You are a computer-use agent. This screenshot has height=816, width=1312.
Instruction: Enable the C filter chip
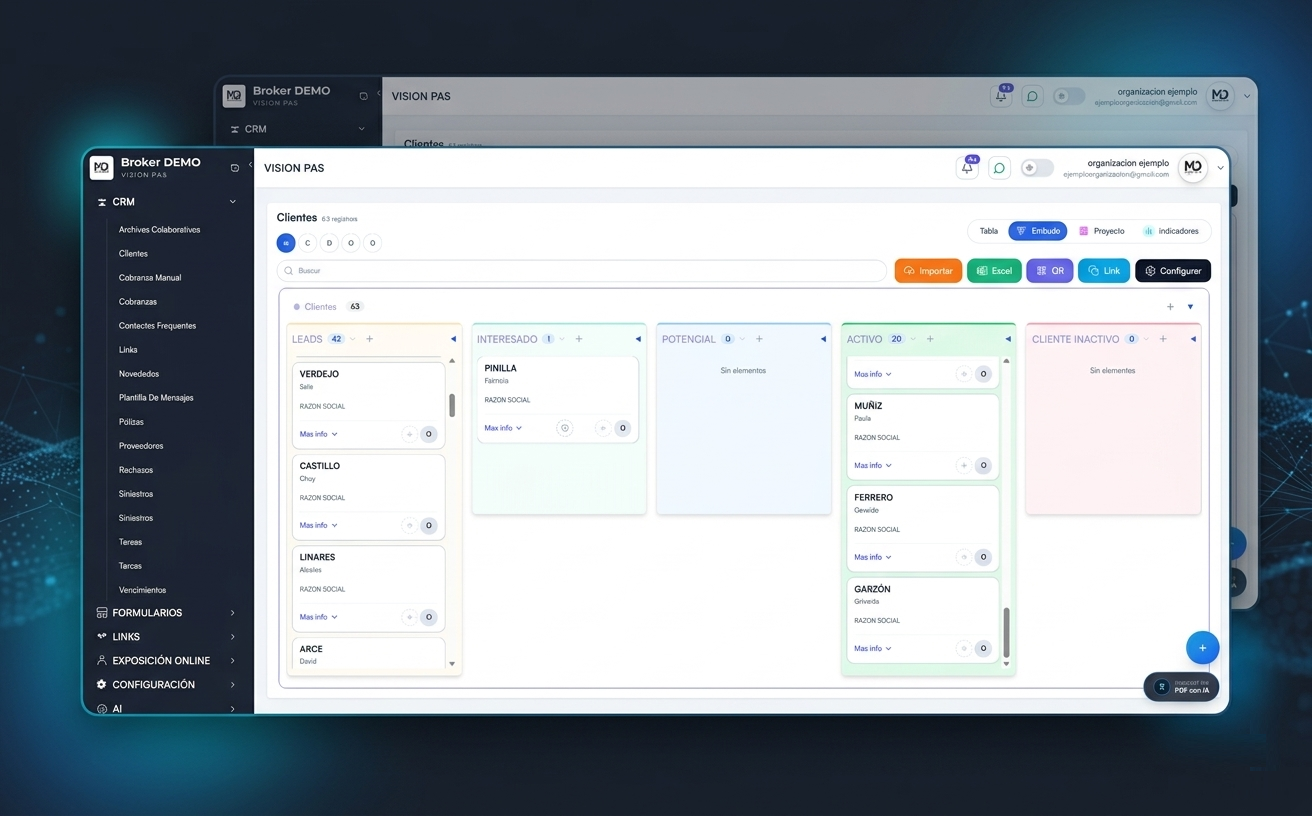[306, 243]
